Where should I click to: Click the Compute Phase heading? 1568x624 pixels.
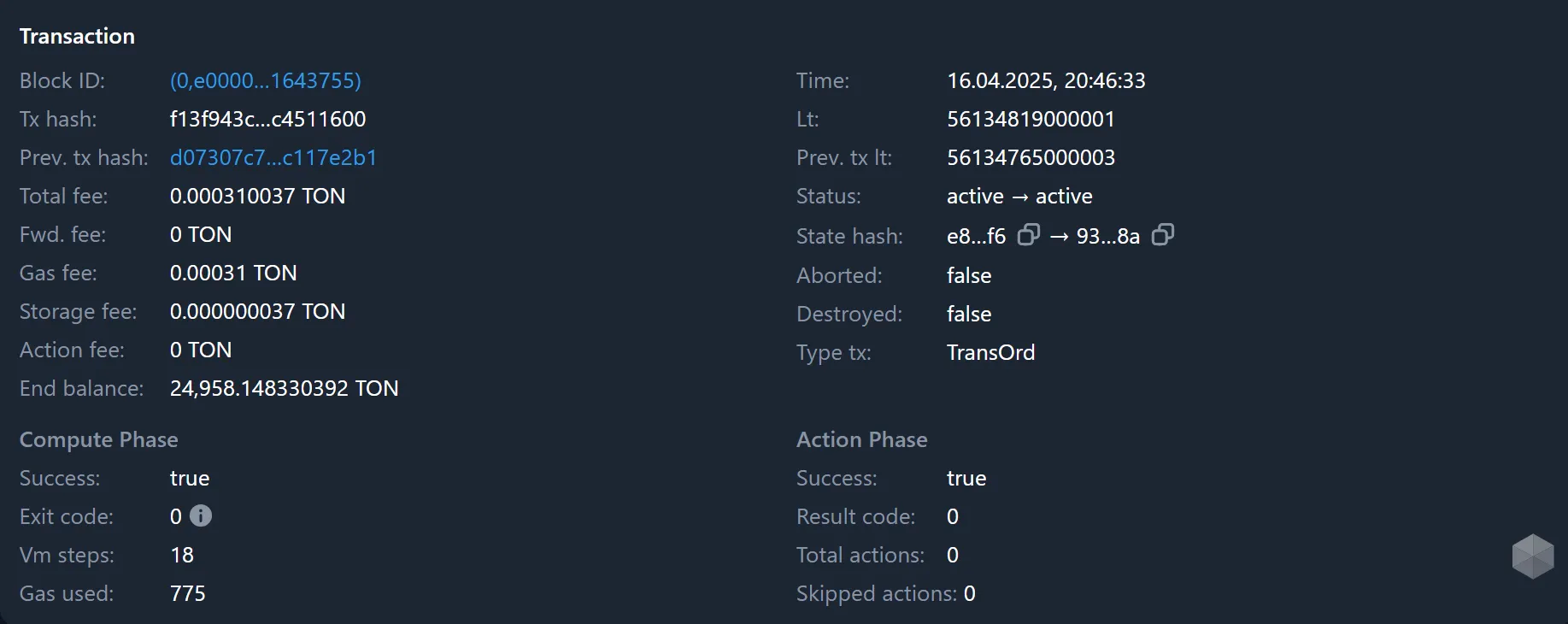(98, 439)
